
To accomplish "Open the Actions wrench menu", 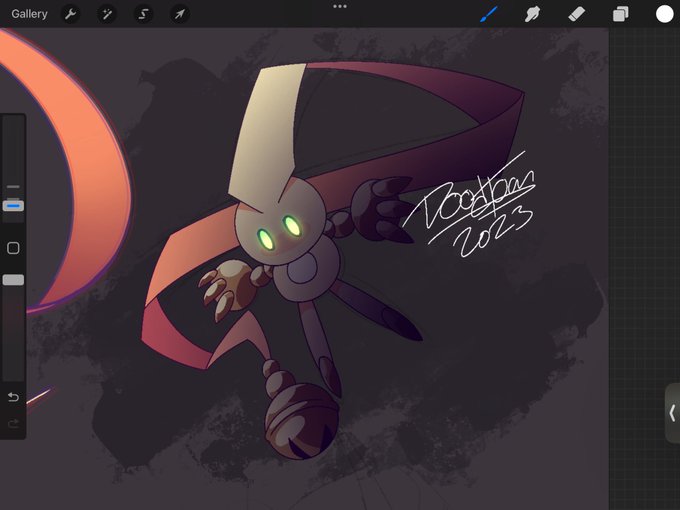I will (70, 14).
